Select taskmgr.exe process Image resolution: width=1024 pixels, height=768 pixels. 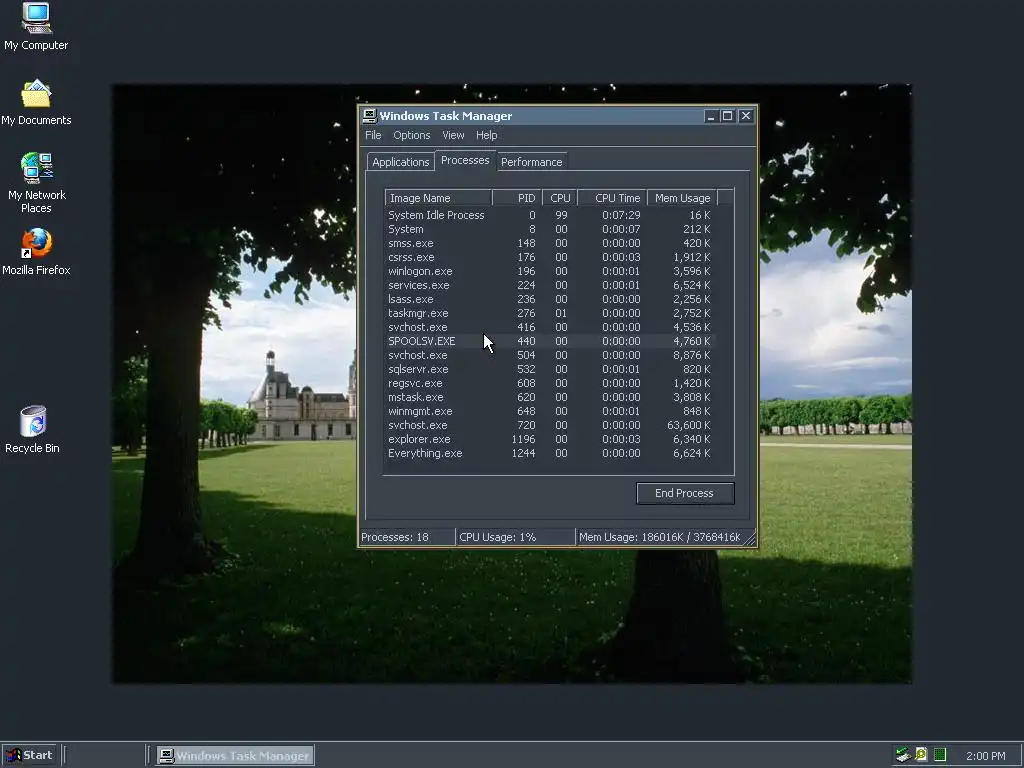coord(549,313)
